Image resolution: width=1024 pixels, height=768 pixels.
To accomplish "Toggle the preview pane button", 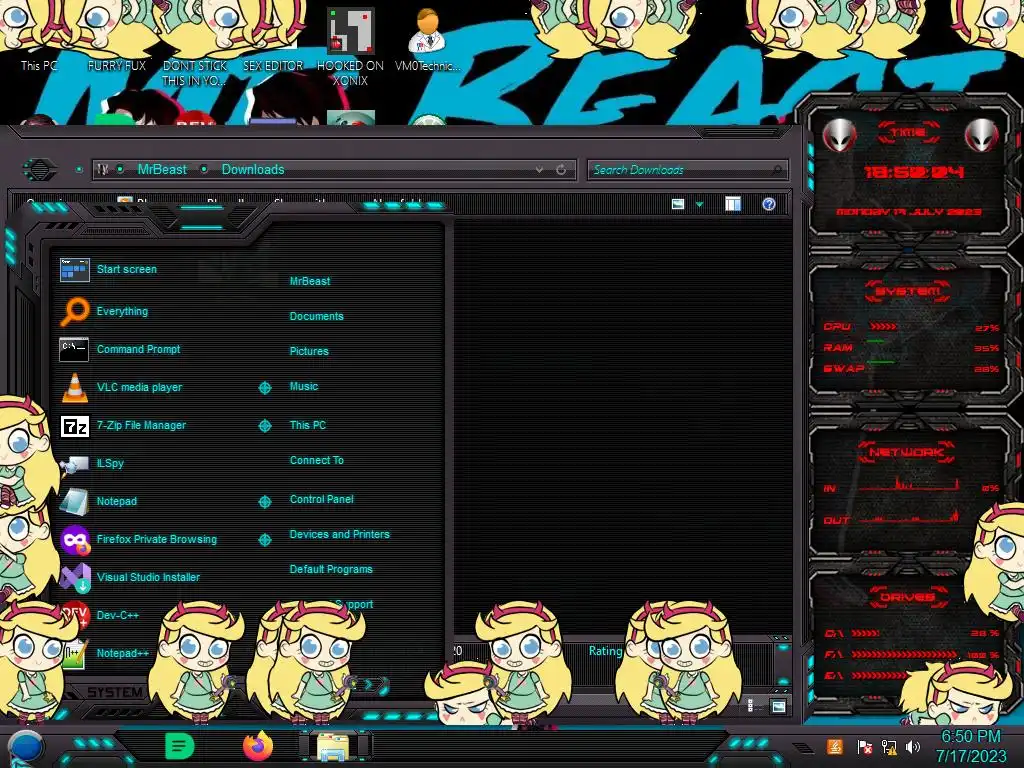I will pos(733,204).
